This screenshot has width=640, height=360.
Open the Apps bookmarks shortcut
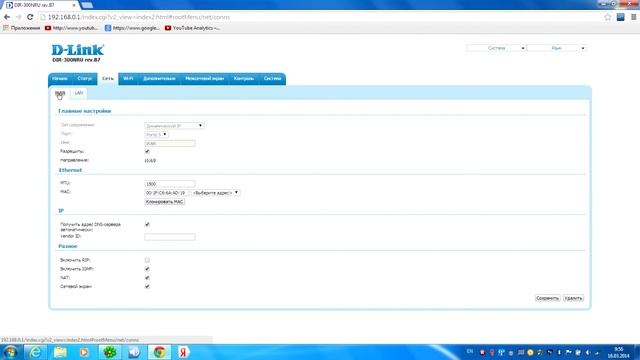pyautogui.click(x=22, y=28)
